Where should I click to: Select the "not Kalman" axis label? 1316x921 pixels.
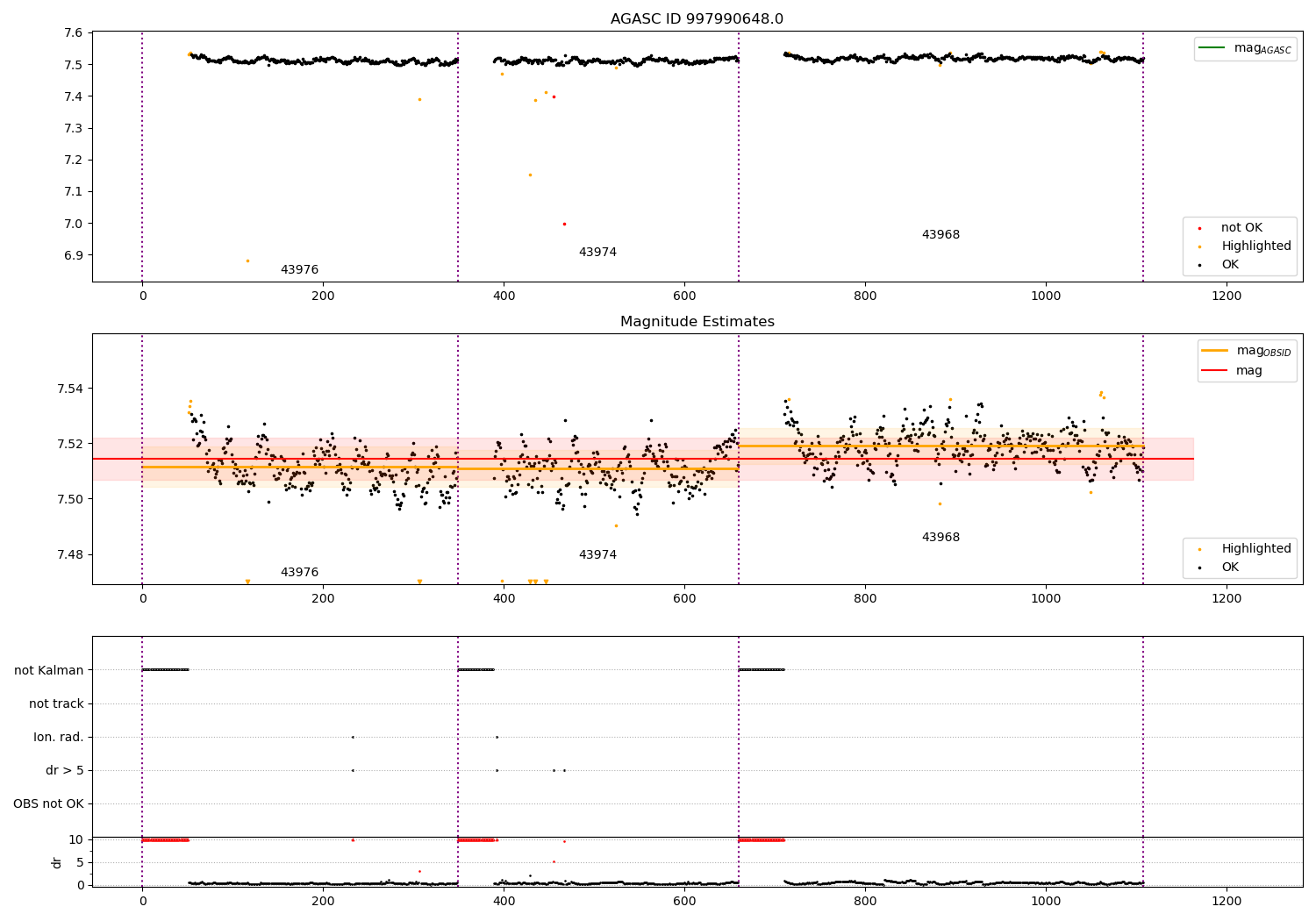click(49, 671)
